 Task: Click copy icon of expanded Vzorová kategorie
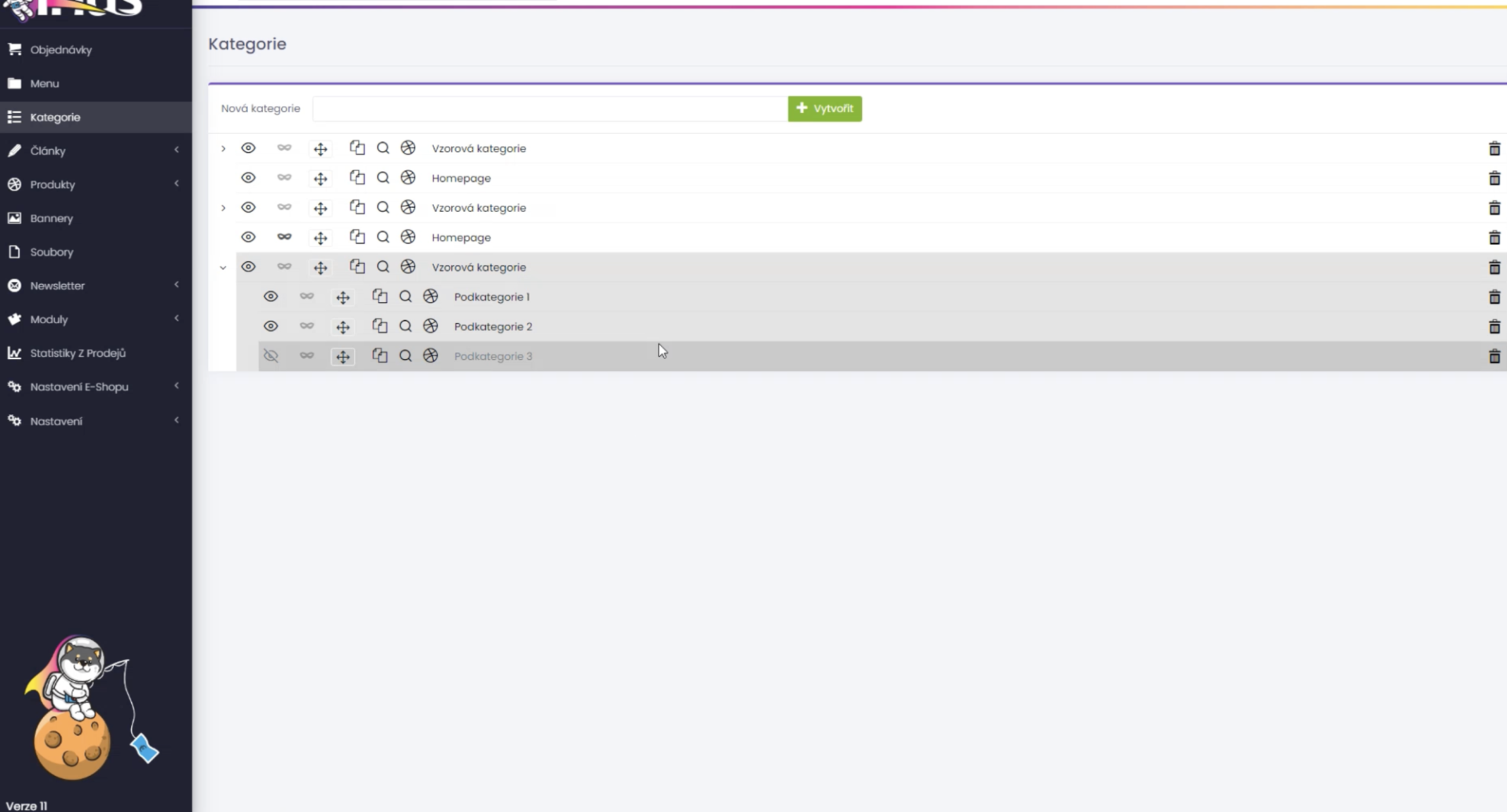coord(357,266)
